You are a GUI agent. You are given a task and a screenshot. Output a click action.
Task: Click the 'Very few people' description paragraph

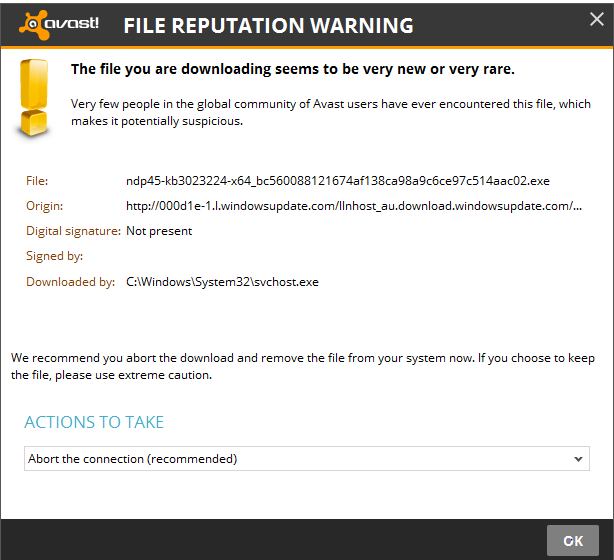tap(331, 112)
